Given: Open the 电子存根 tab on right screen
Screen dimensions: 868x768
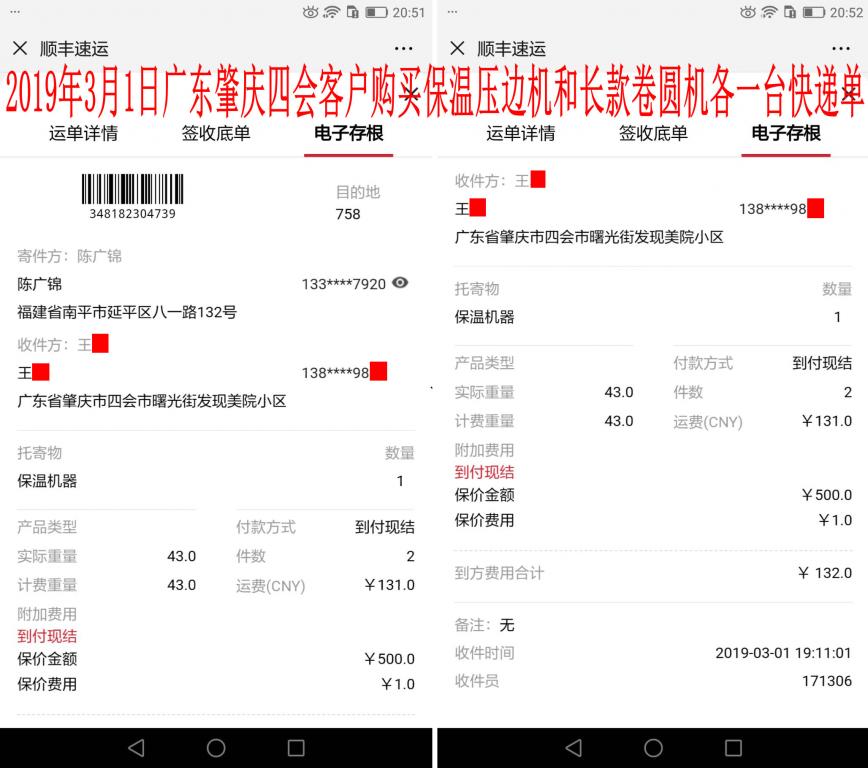Looking at the screenshot, I should coord(784,132).
